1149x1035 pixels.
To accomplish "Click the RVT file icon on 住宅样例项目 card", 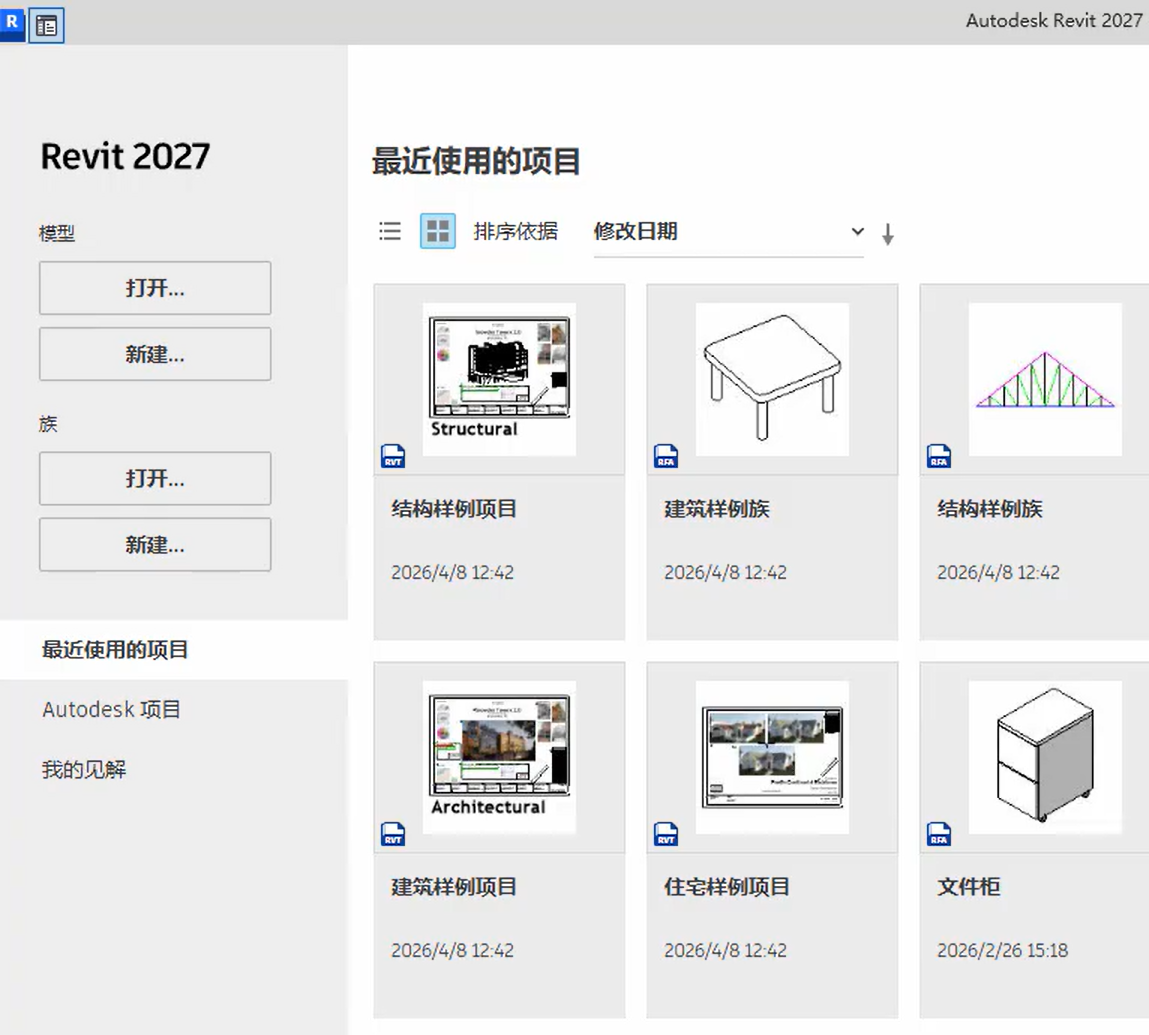I will [x=665, y=833].
